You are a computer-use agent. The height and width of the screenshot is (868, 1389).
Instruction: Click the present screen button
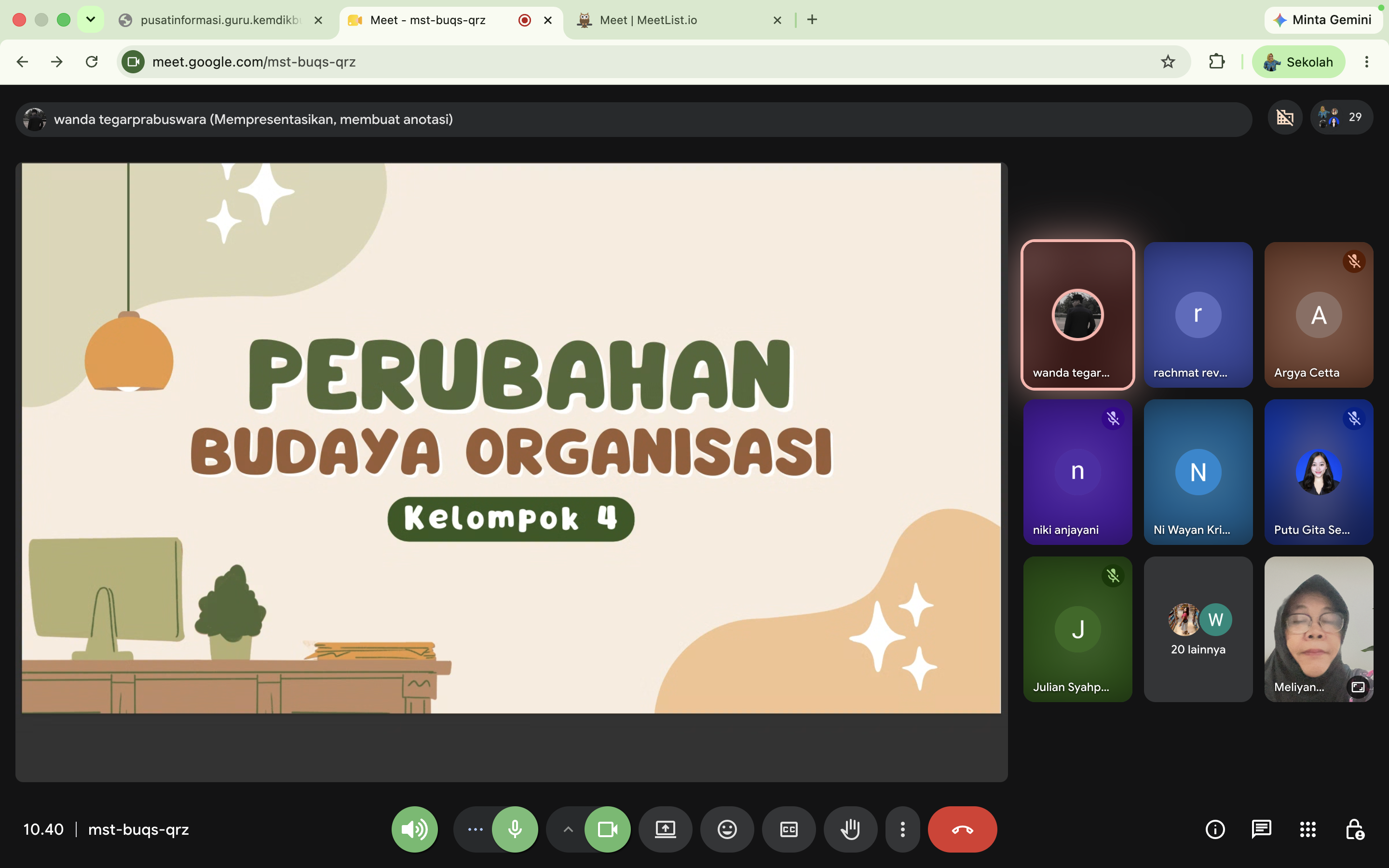(x=665, y=829)
